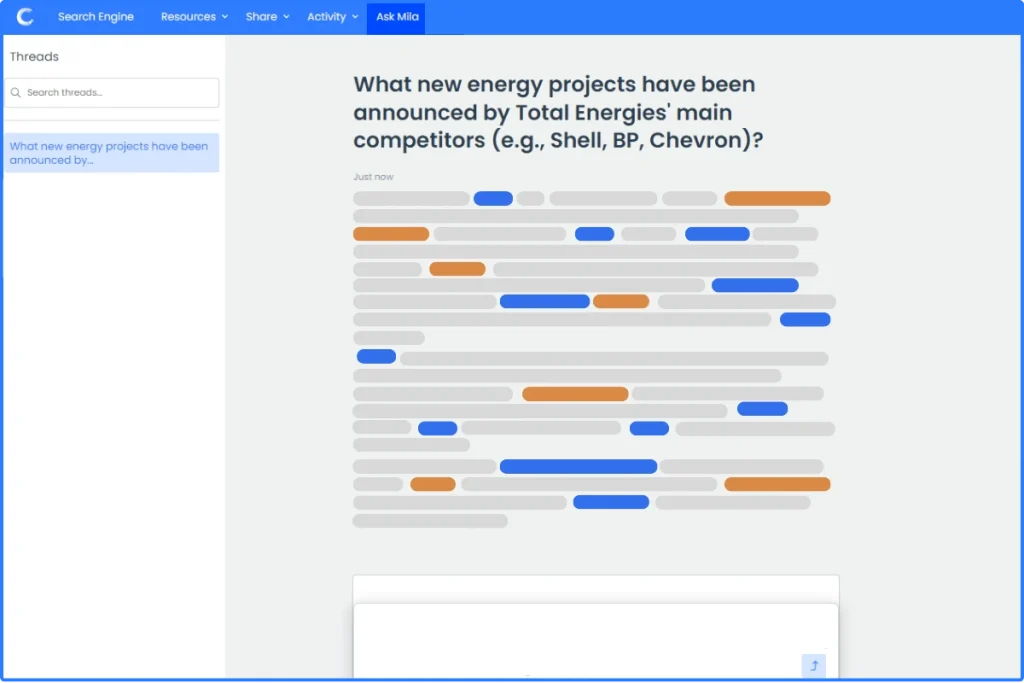Click the chevron beside Resources

(224, 17)
